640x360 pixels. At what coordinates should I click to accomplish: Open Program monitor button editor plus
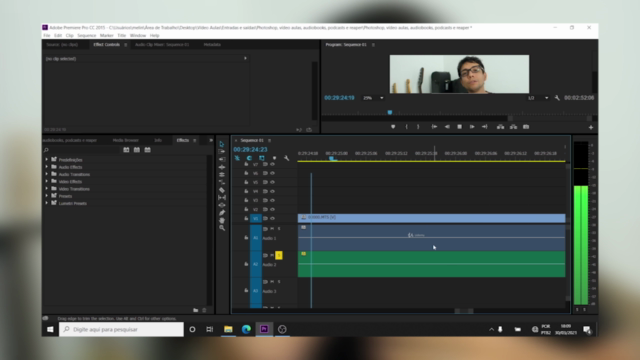(x=591, y=127)
